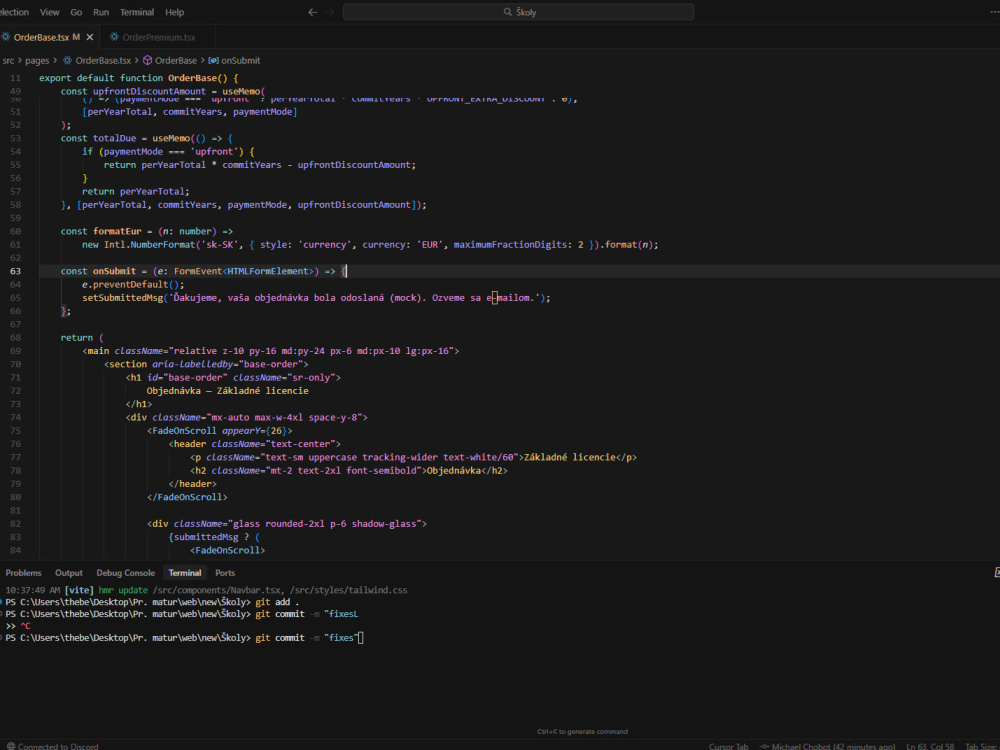Click the forward navigation arrow icon
The image size is (1000, 750).
(x=329, y=12)
